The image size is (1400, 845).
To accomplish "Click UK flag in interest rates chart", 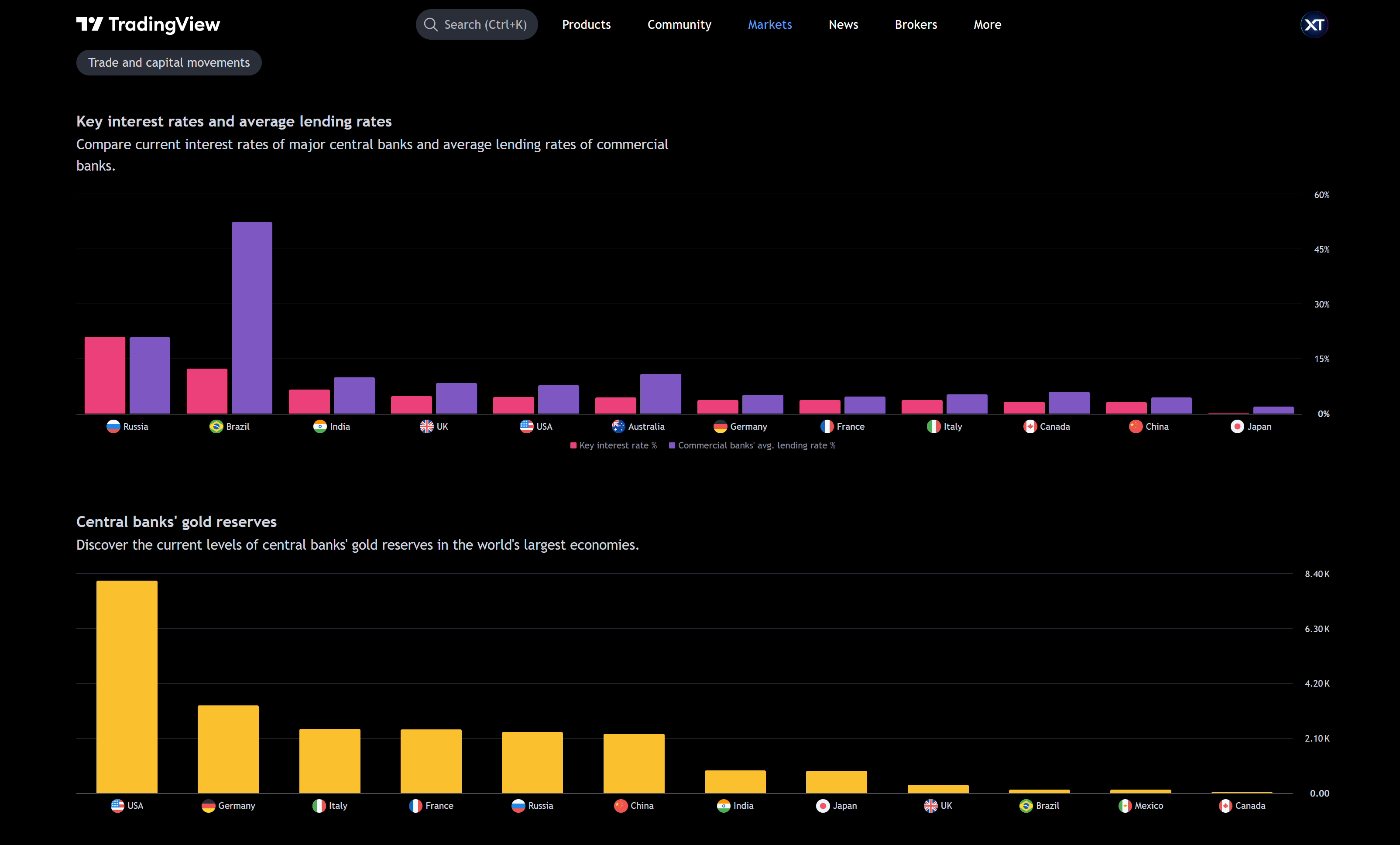I will point(426,427).
